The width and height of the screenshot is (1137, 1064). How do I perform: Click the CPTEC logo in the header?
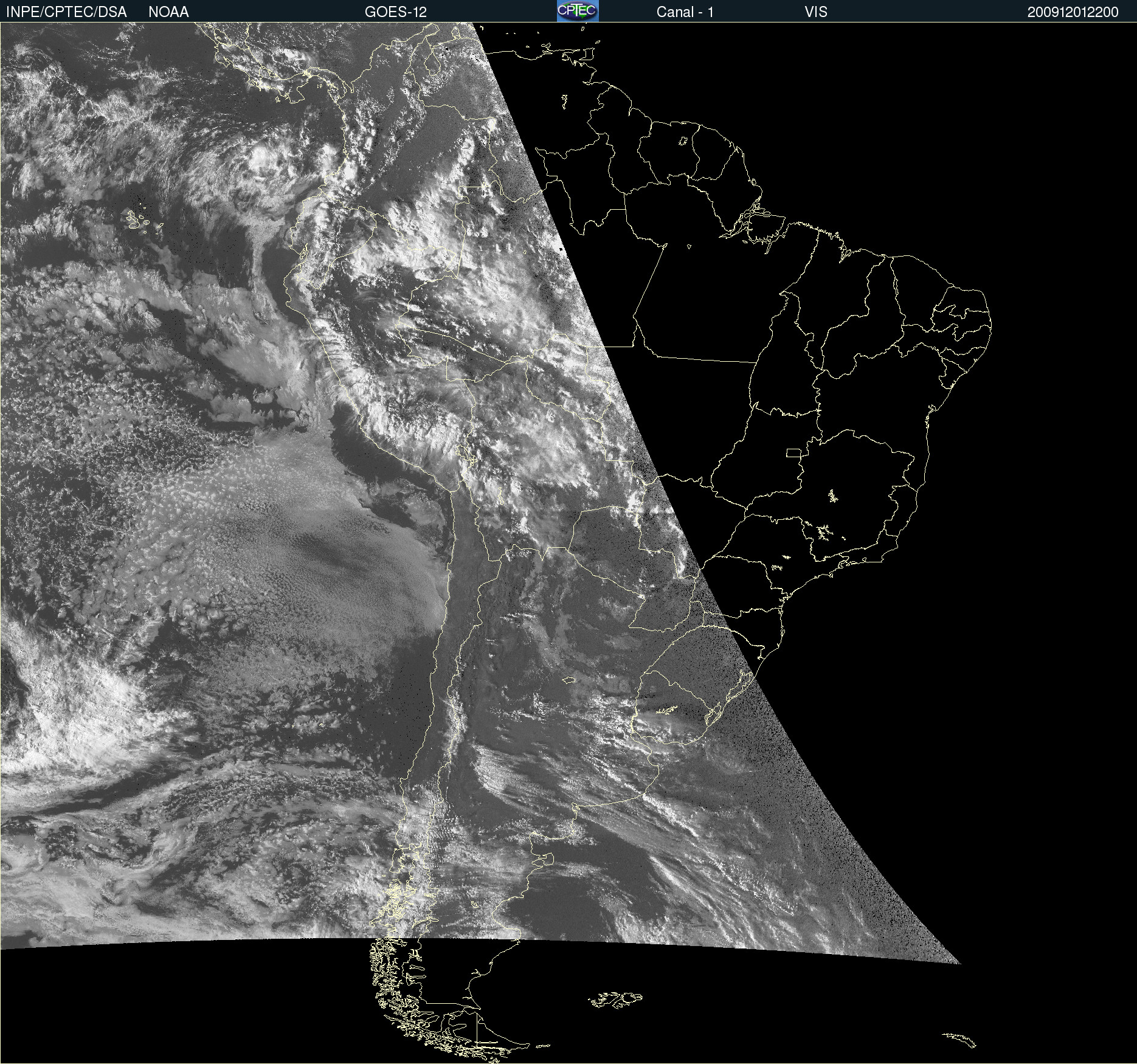tap(578, 11)
